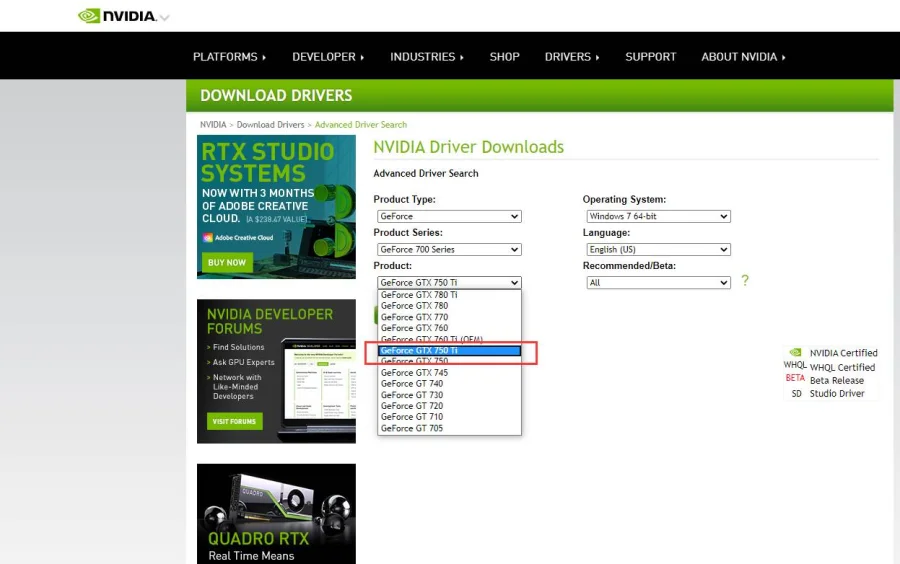Open the ABOUT NVIDIA menu

(x=743, y=57)
